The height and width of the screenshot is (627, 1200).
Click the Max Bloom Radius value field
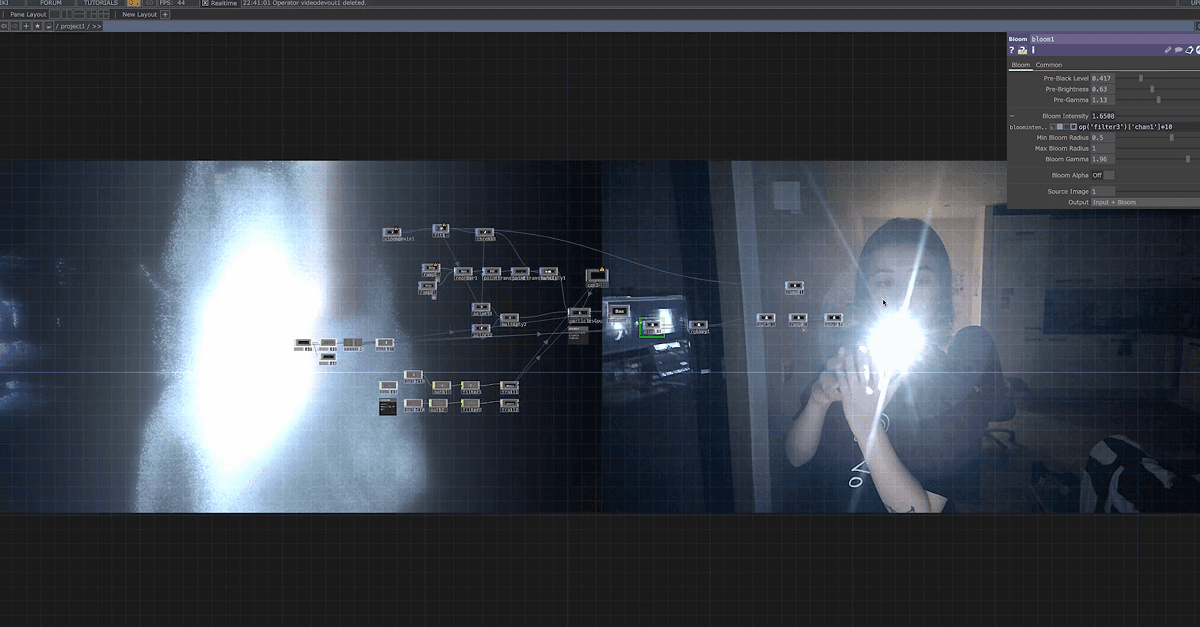pyautogui.click(x=1103, y=148)
